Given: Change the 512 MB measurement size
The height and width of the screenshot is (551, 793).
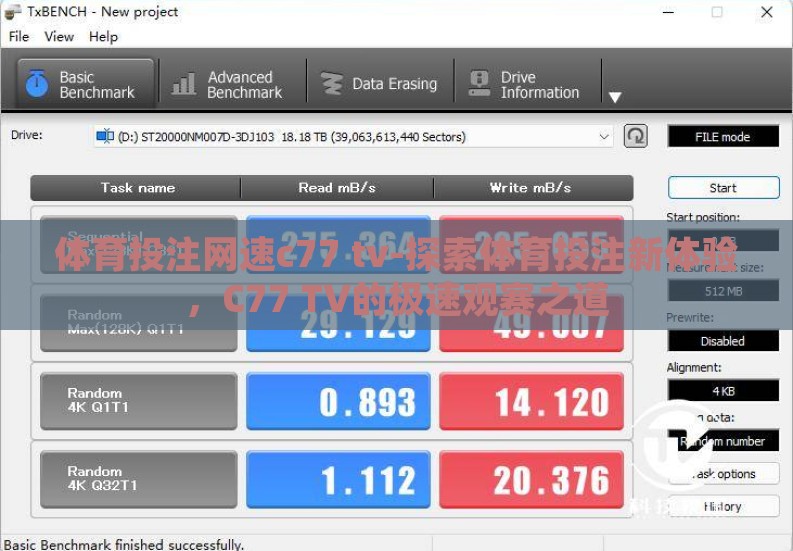Looking at the screenshot, I should tap(723, 291).
